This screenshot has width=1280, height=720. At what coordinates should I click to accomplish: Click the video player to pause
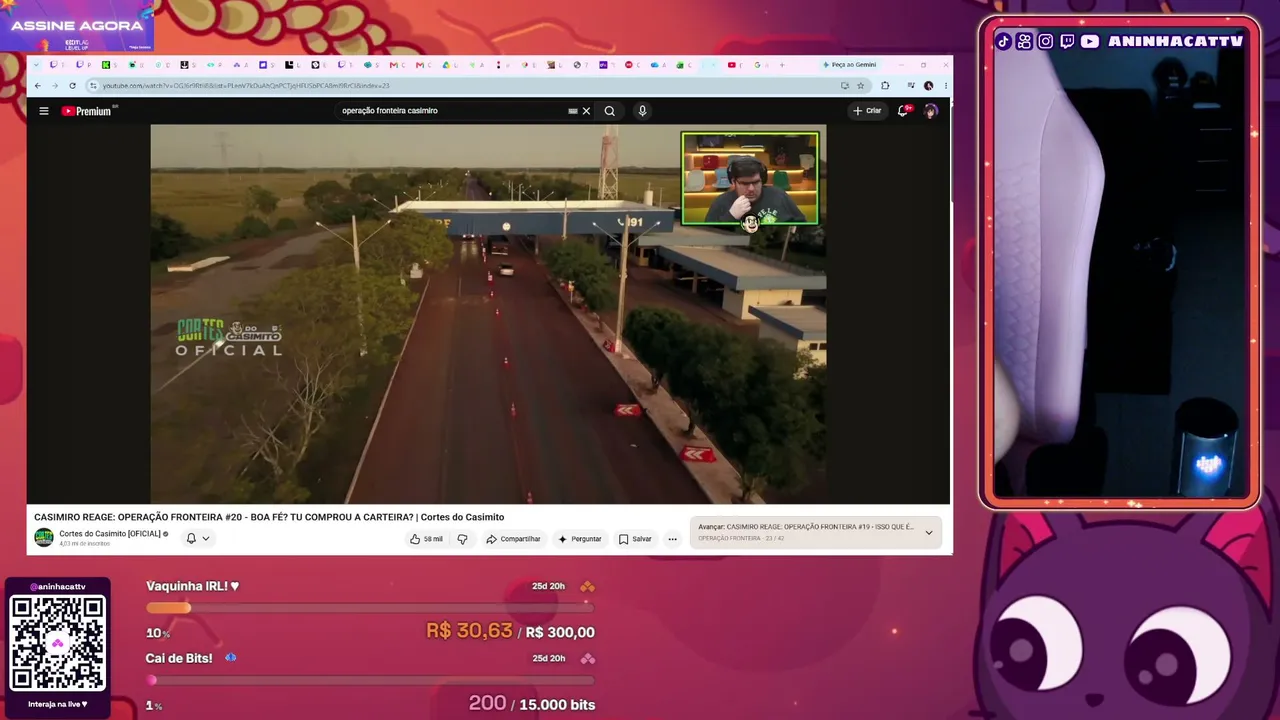(x=488, y=313)
